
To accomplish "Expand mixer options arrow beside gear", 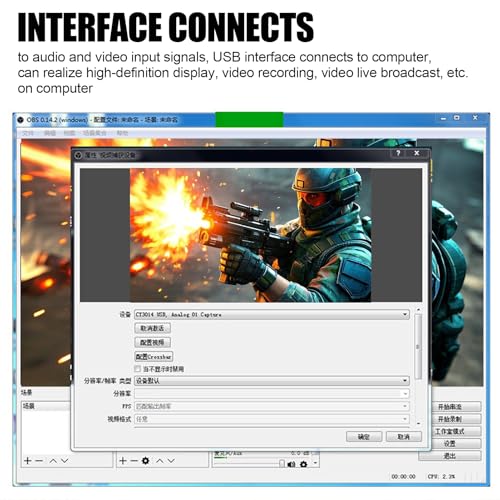I will (315, 464).
